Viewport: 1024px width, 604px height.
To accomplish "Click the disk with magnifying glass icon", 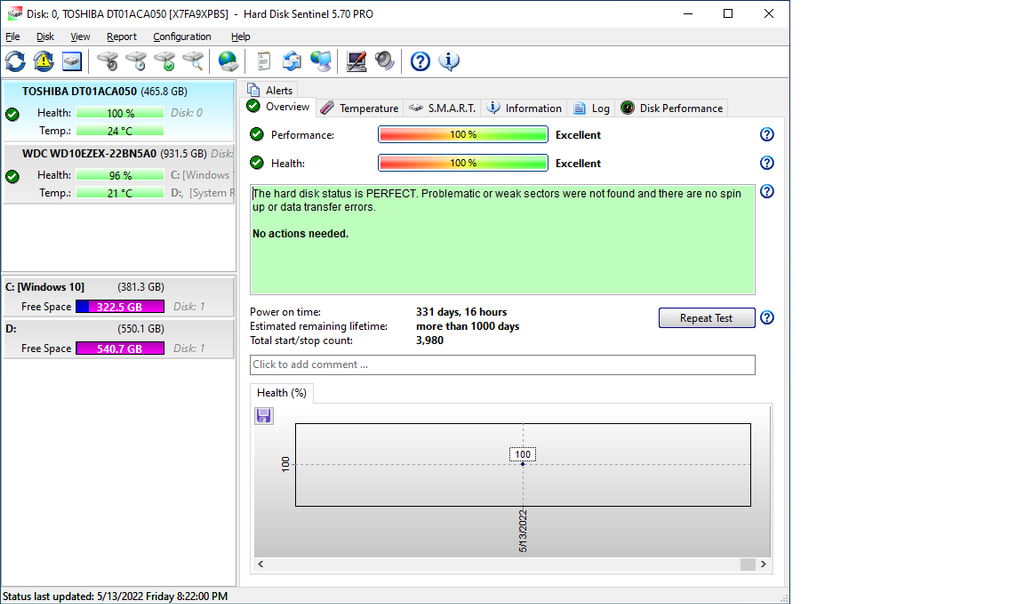I will point(193,61).
